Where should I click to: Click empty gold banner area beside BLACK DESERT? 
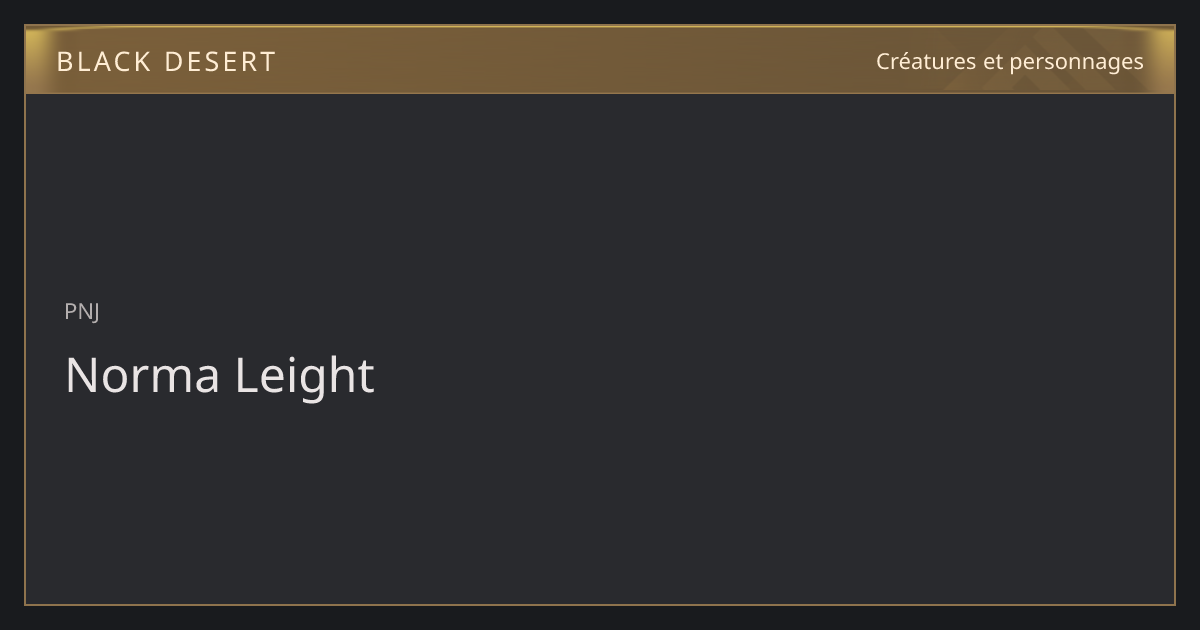(570, 60)
